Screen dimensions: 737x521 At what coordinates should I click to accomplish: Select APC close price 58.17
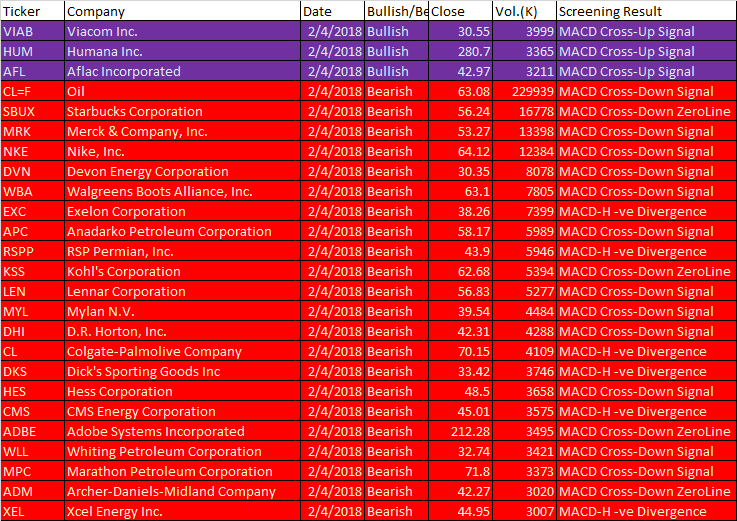pyautogui.click(x=461, y=231)
